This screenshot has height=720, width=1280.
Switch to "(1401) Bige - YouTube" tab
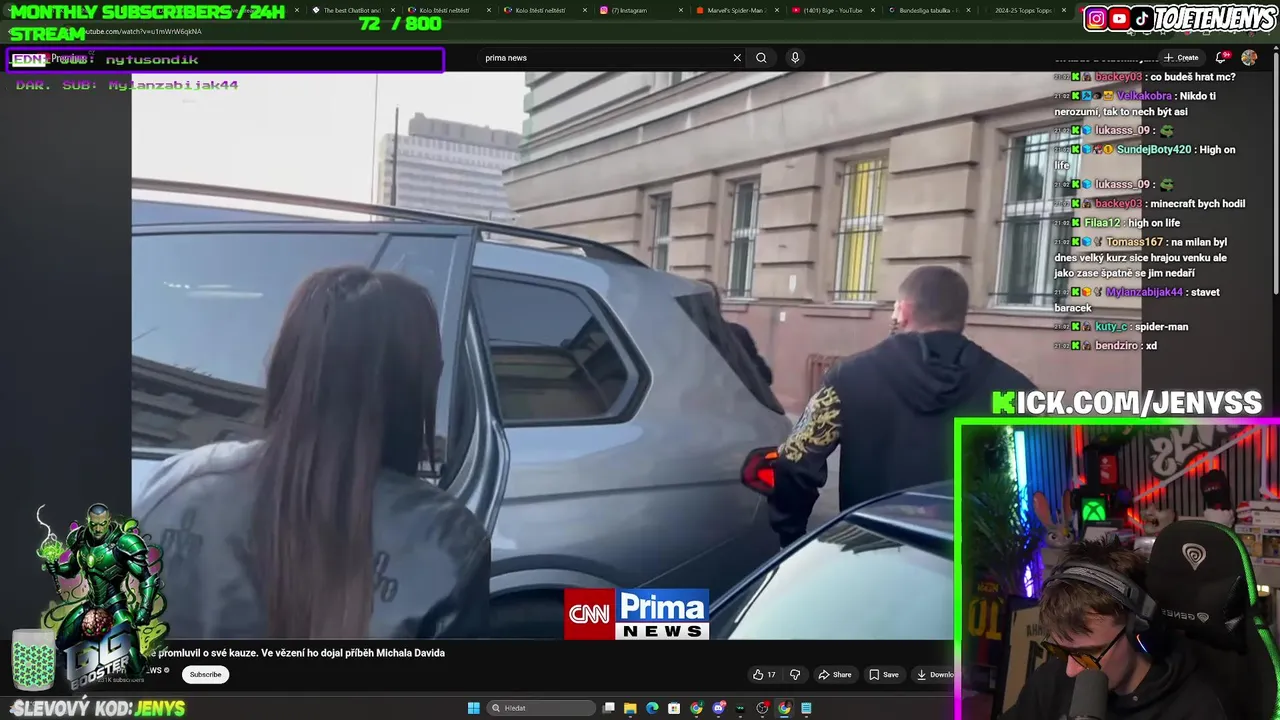coord(832,10)
